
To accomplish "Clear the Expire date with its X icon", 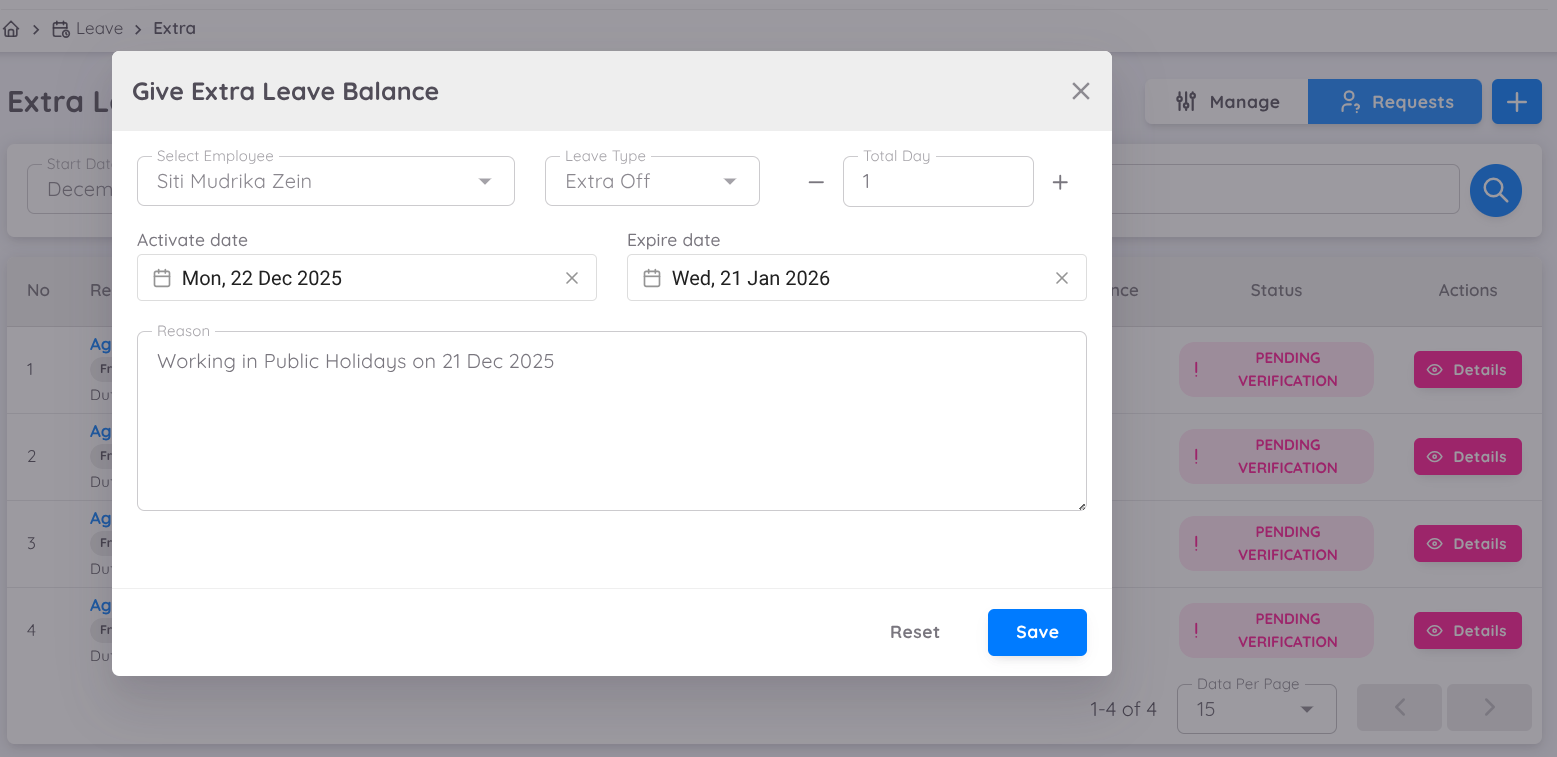I will click(x=1062, y=278).
